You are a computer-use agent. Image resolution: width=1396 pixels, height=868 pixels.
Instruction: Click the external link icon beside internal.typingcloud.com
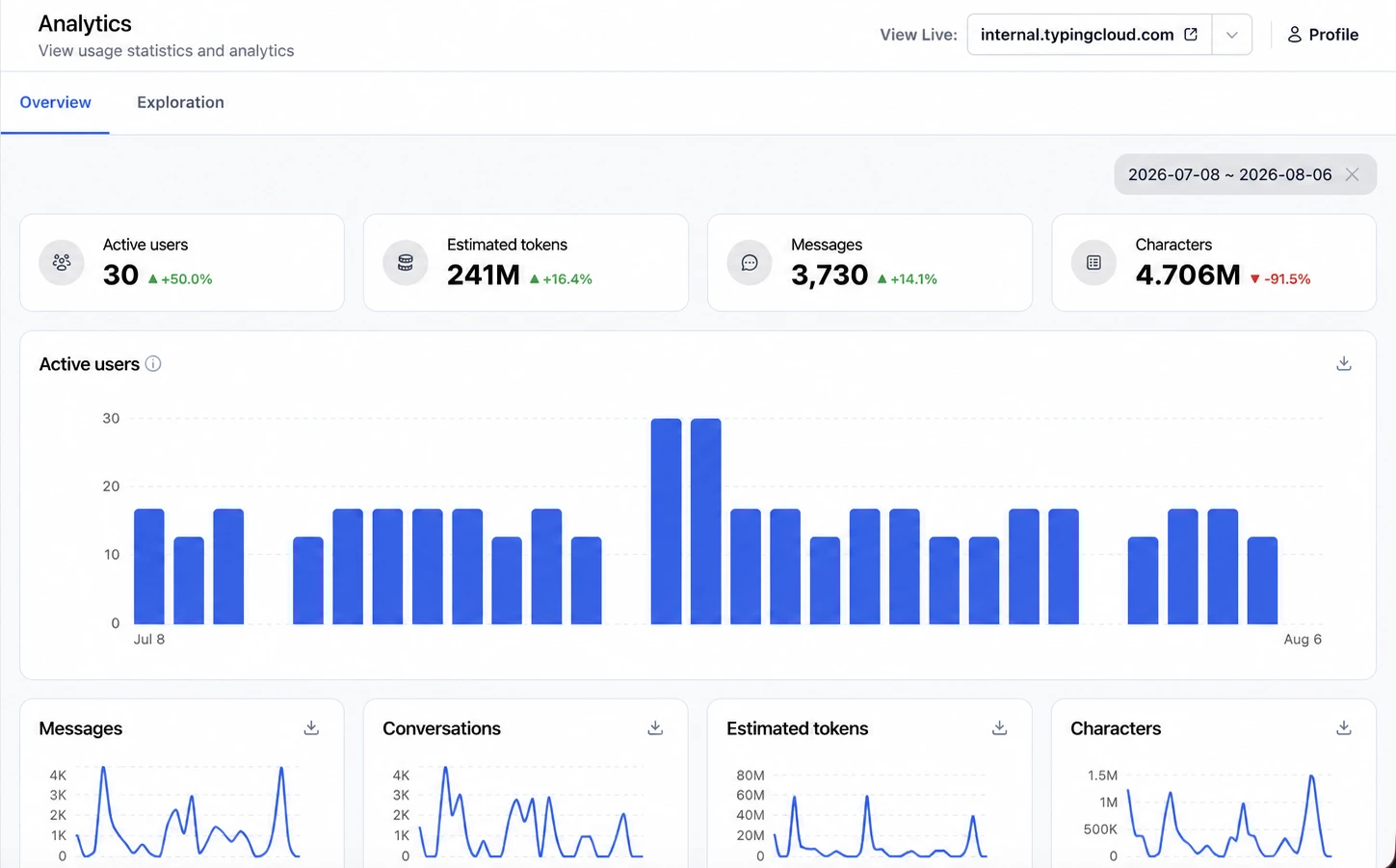click(x=1191, y=34)
